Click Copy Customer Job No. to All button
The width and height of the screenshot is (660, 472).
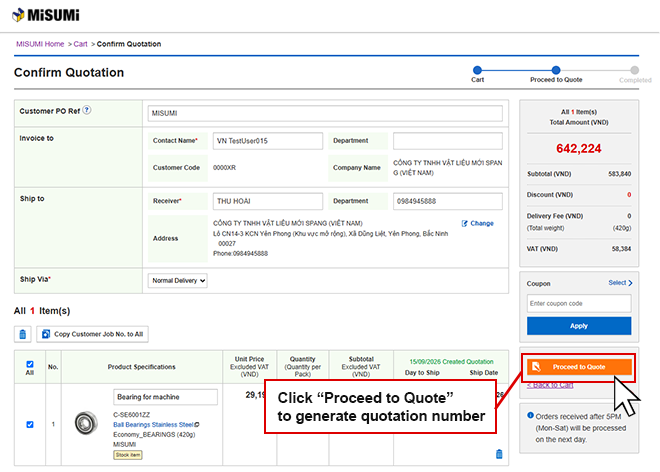[x=92, y=334]
